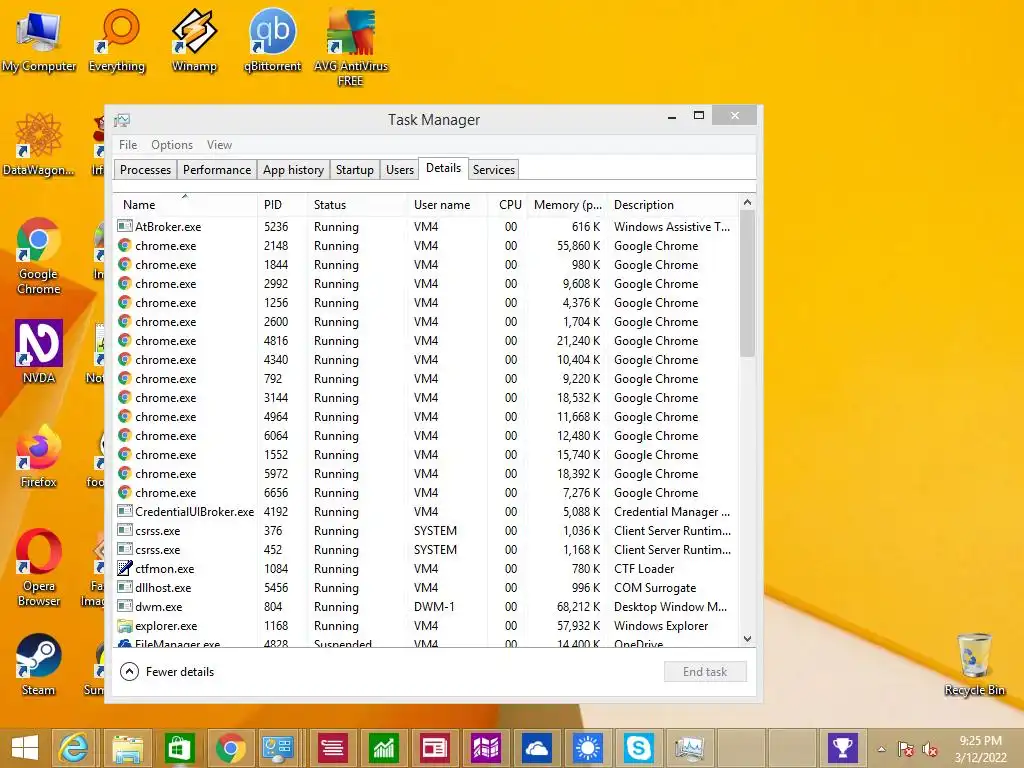Sort by Description column header

(x=673, y=204)
